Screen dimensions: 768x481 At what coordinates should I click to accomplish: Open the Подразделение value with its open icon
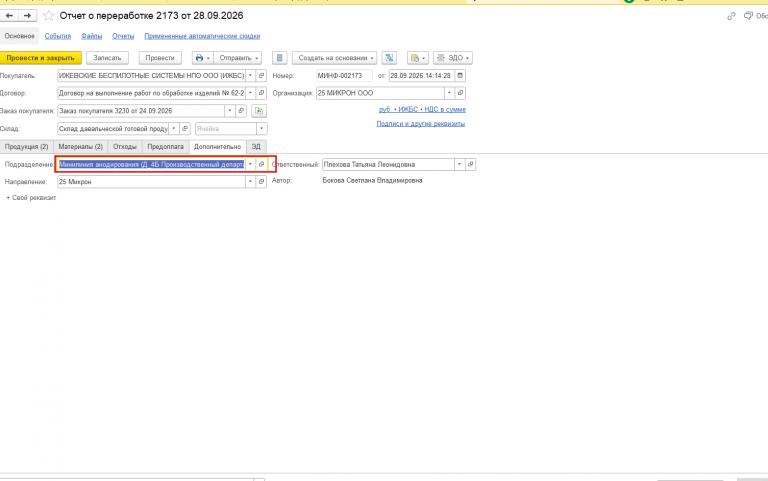[x=261, y=165]
